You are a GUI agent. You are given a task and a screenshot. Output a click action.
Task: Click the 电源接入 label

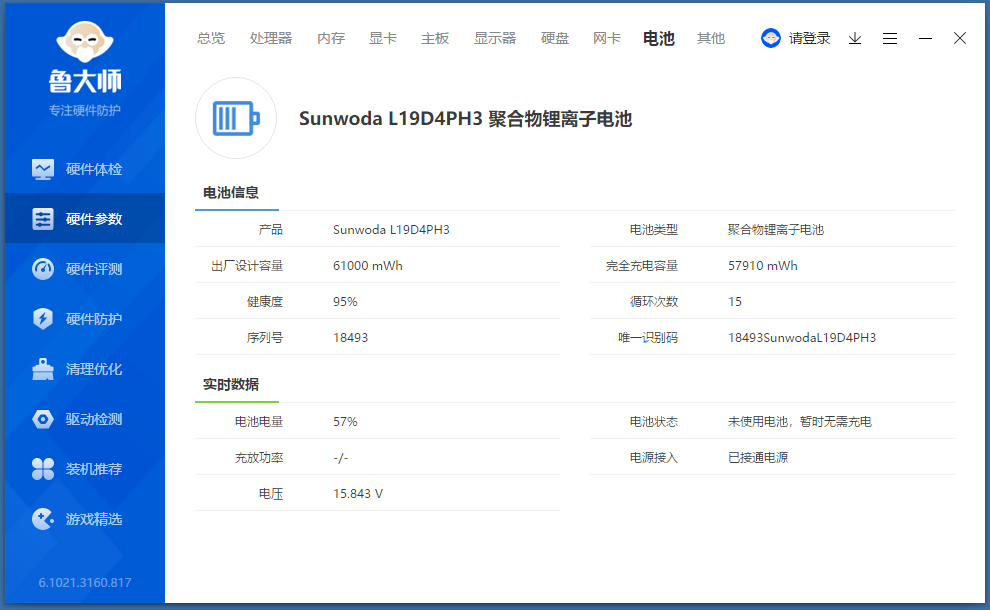(x=654, y=457)
